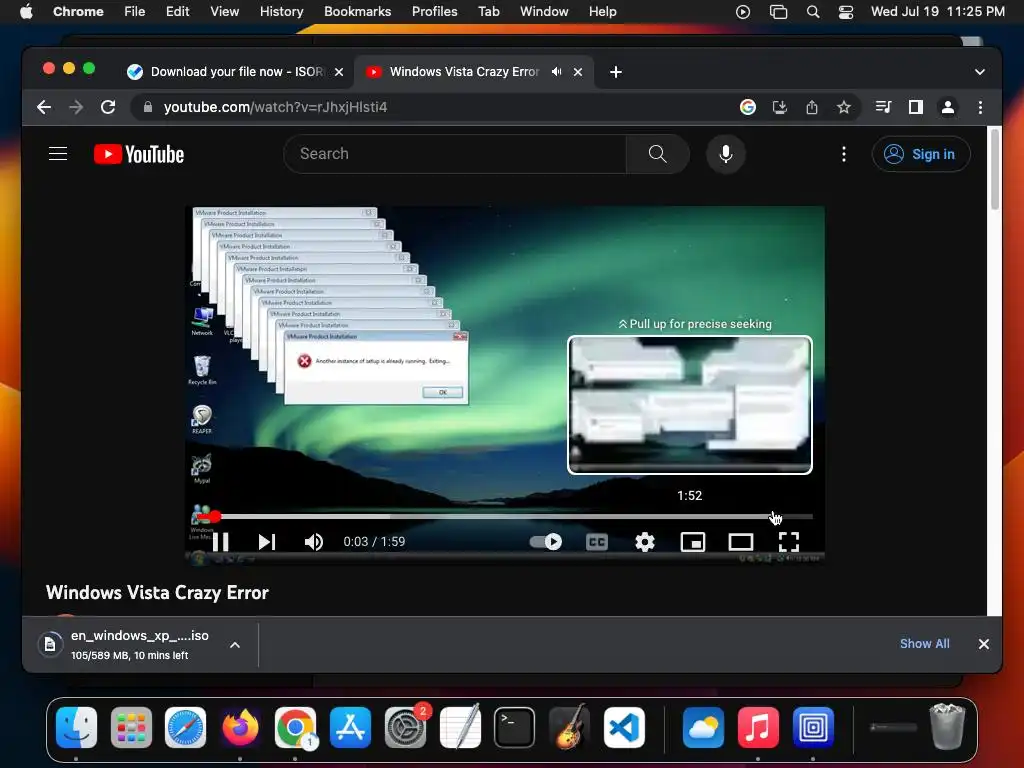Expand the tab search chevron
Viewport: 1024px width, 768px height.
coord(980,72)
